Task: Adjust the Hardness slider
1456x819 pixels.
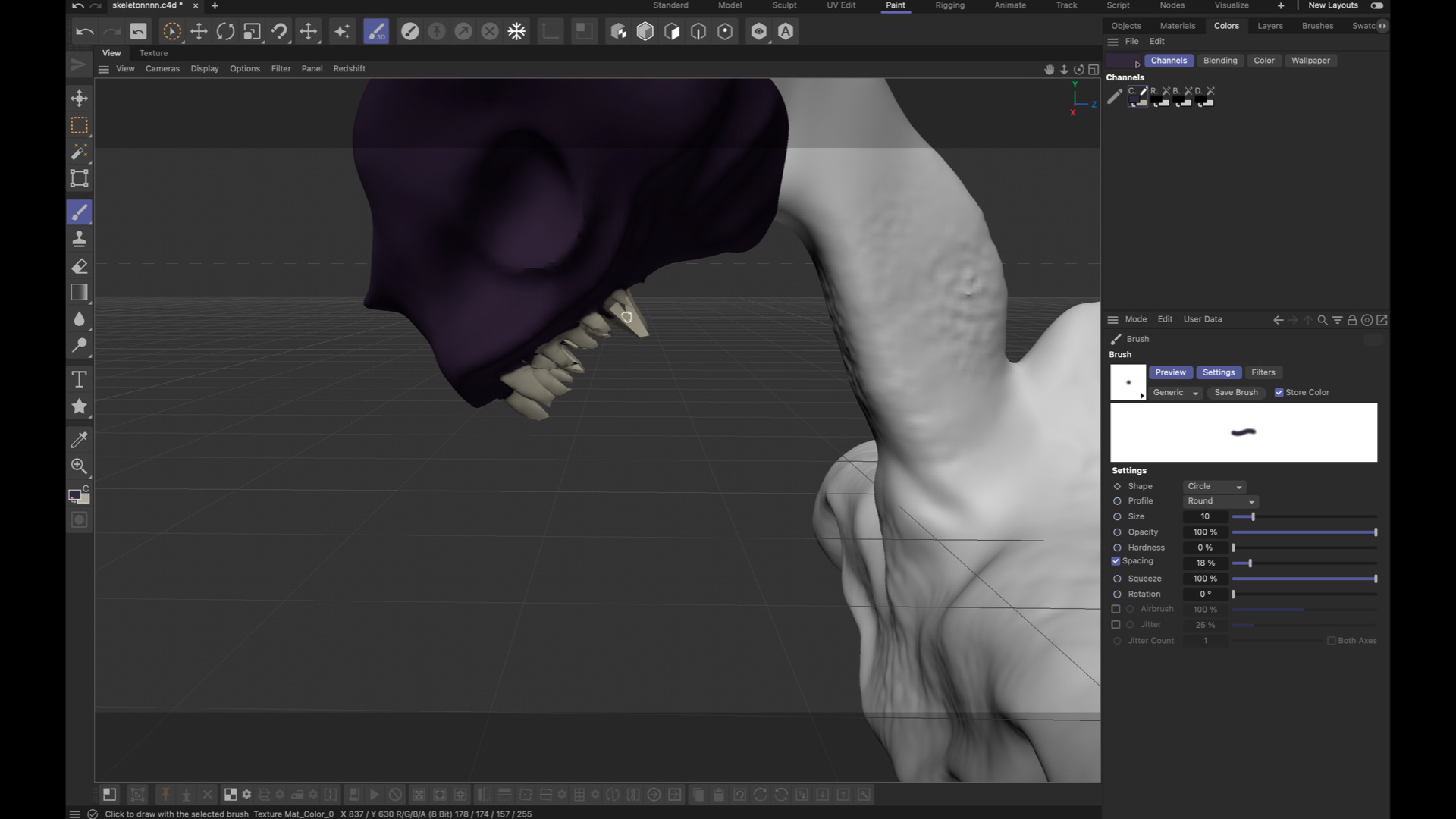Action: [x=1304, y=548]
